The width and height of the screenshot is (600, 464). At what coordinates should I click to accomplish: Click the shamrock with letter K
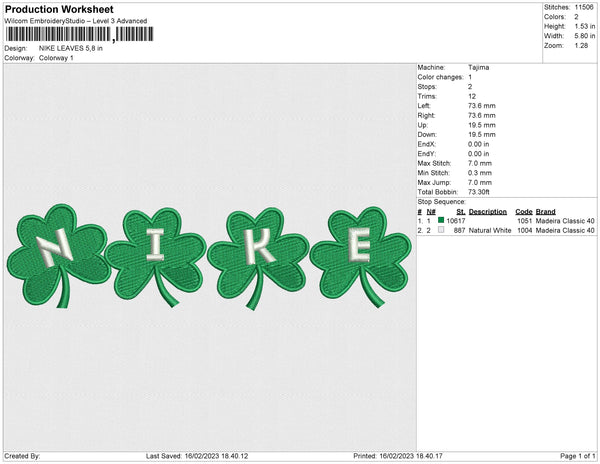[x=258, y=258]
